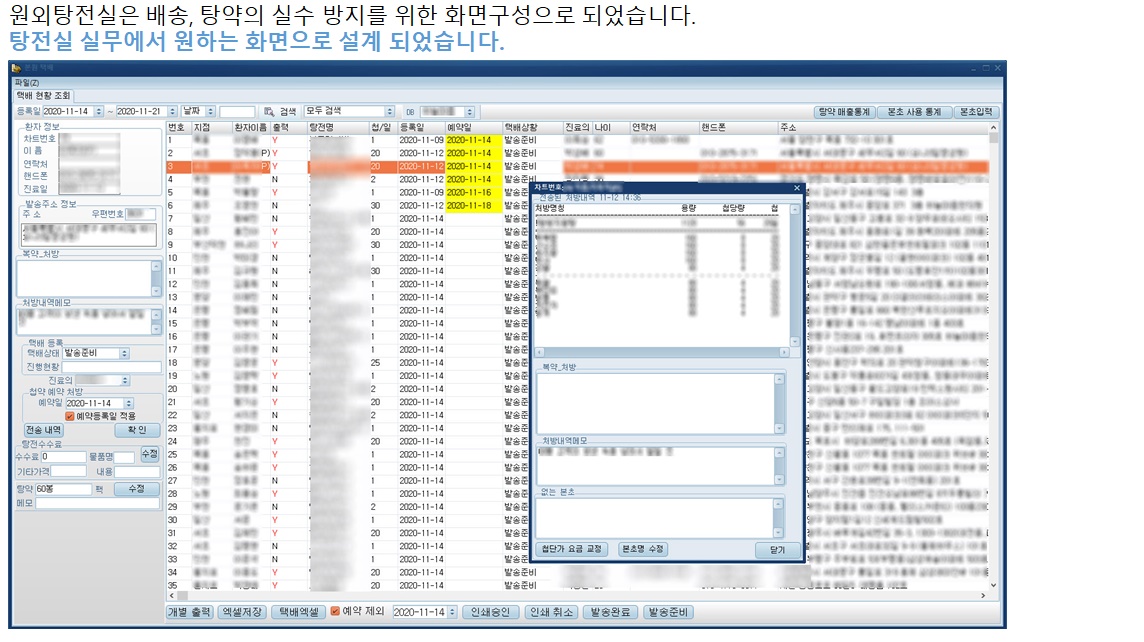
Task: Close the prescription detail popup with X
Action: [797, 188]
